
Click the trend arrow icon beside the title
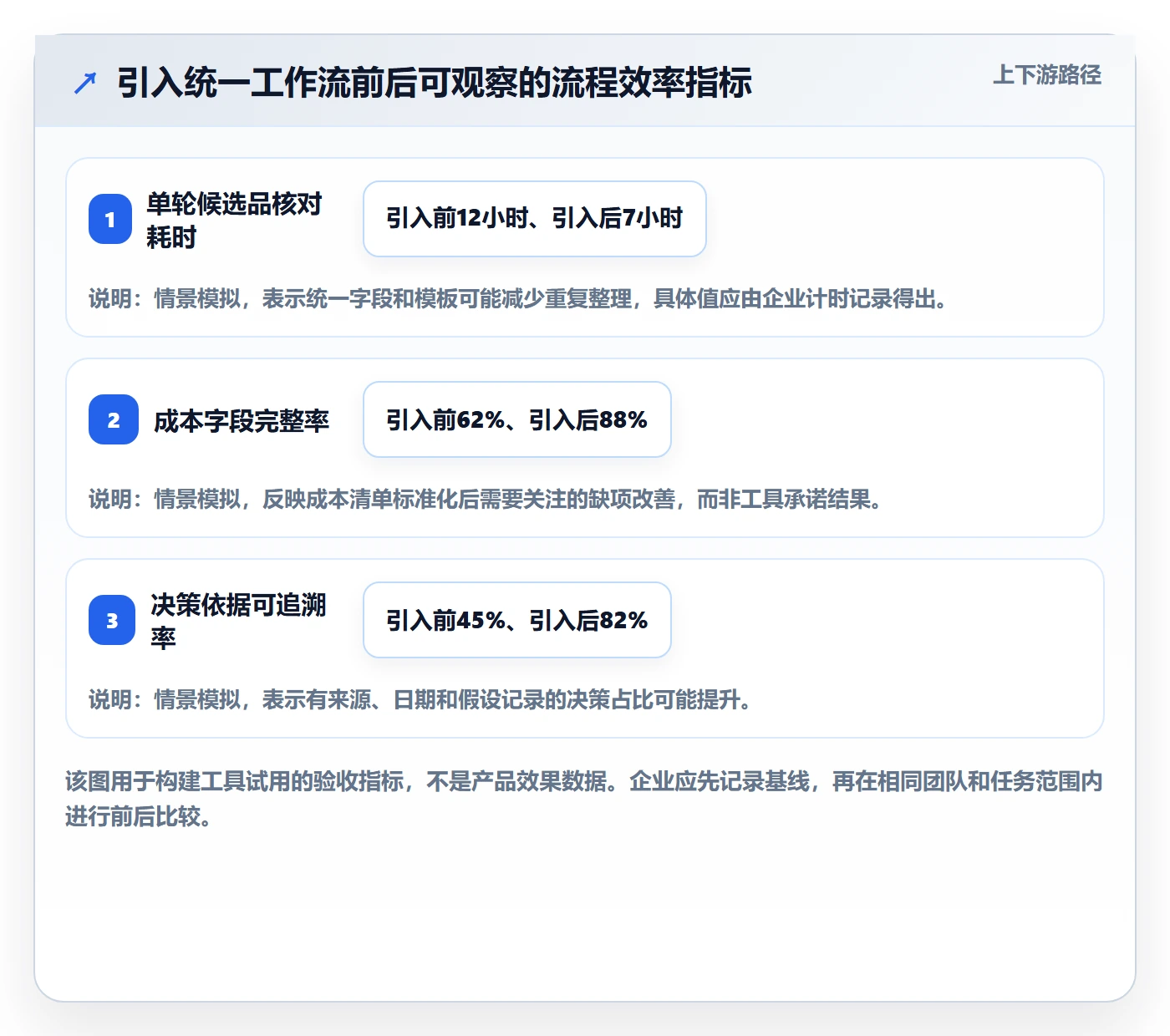coord(85,83)
